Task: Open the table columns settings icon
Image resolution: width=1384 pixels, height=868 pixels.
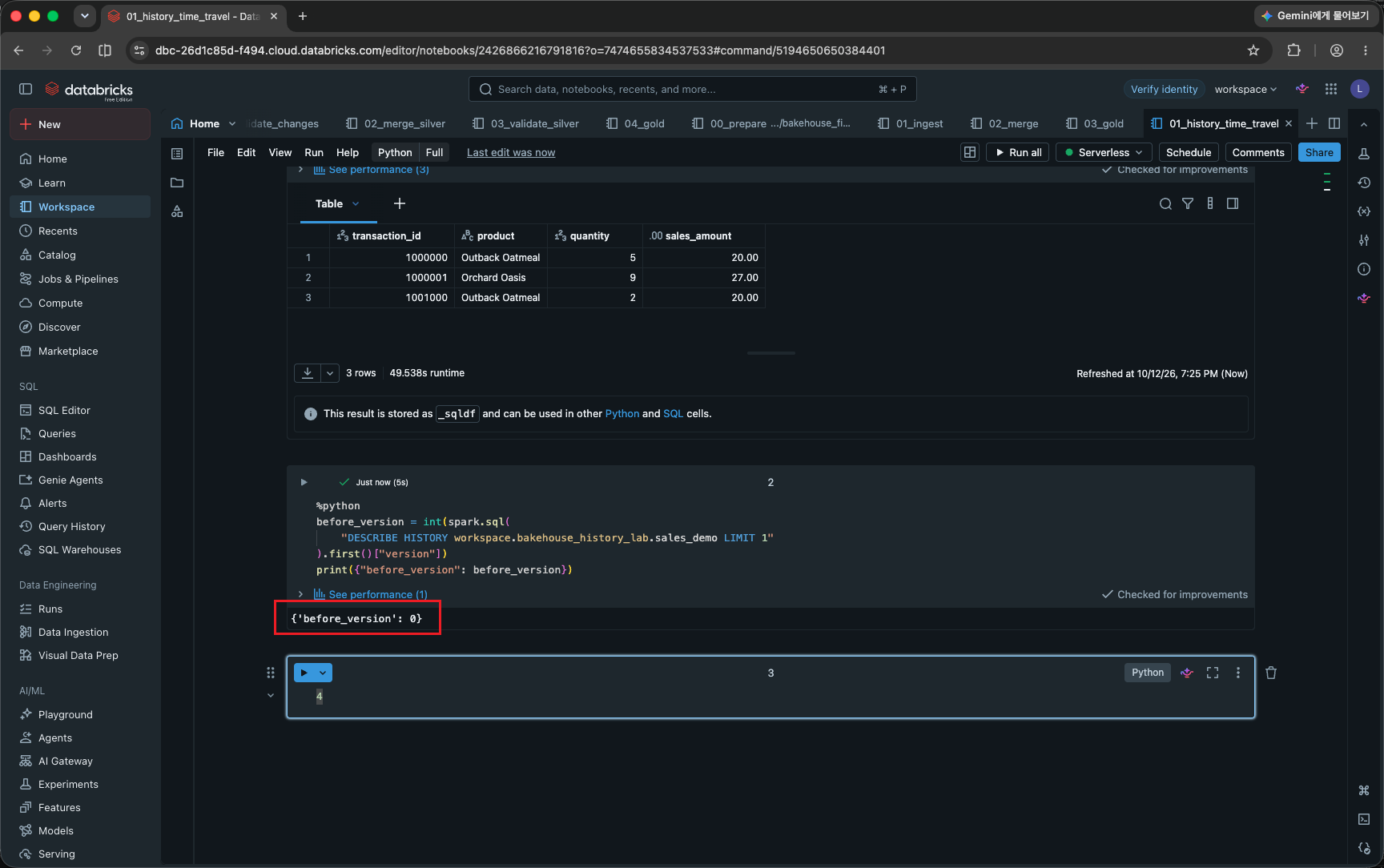Action: coord(1210,203)
